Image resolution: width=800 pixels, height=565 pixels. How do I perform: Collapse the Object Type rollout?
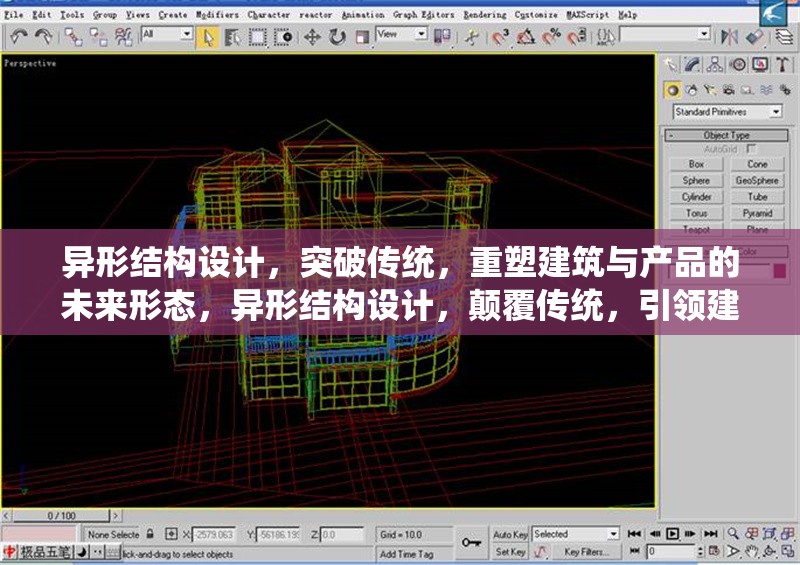[727, 135]
